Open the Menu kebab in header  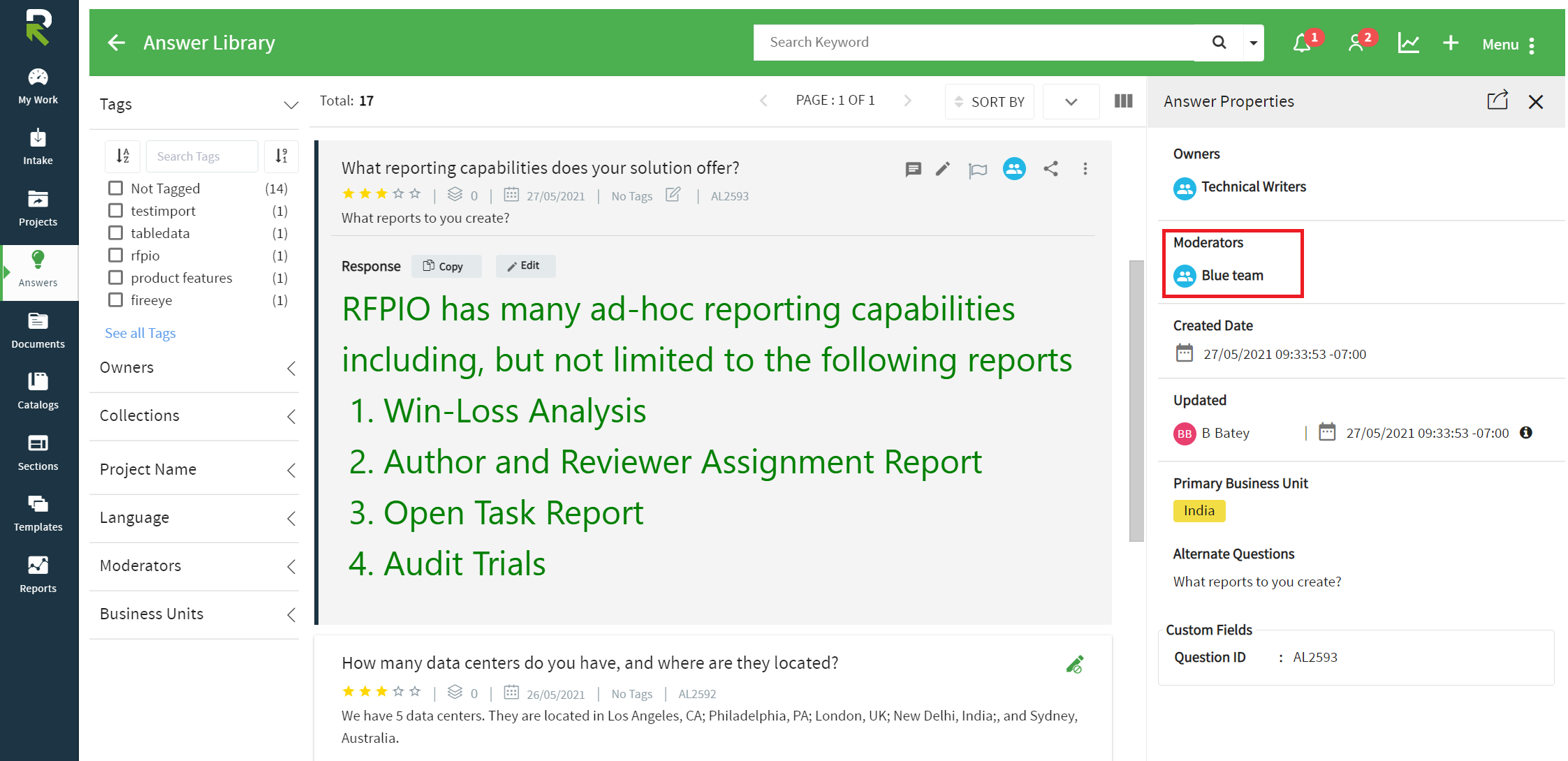point(1532,45)
